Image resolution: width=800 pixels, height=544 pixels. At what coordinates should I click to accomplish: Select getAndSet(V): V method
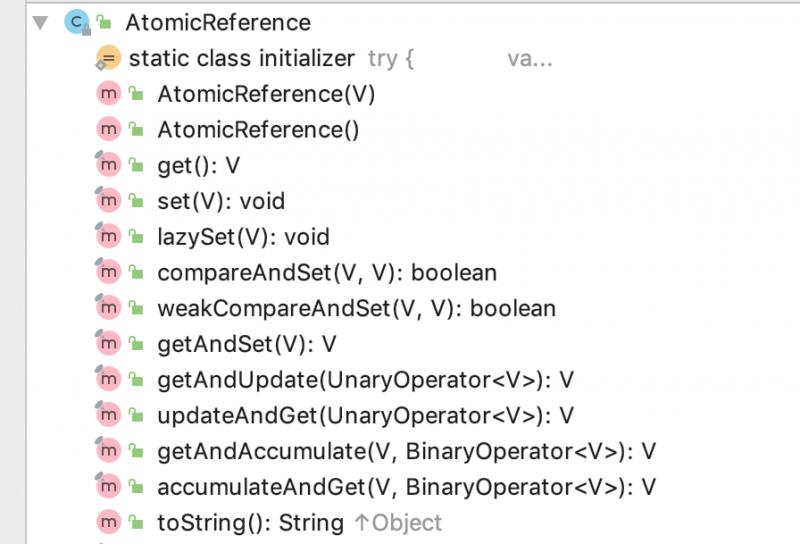[247, 344]
